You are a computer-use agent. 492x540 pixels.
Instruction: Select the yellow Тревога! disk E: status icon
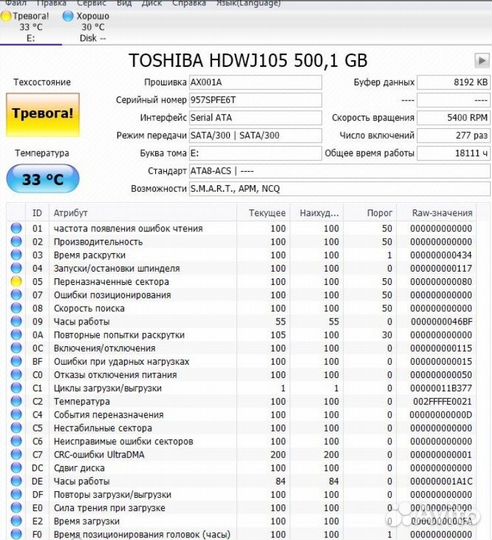click(x=6, y=16)
